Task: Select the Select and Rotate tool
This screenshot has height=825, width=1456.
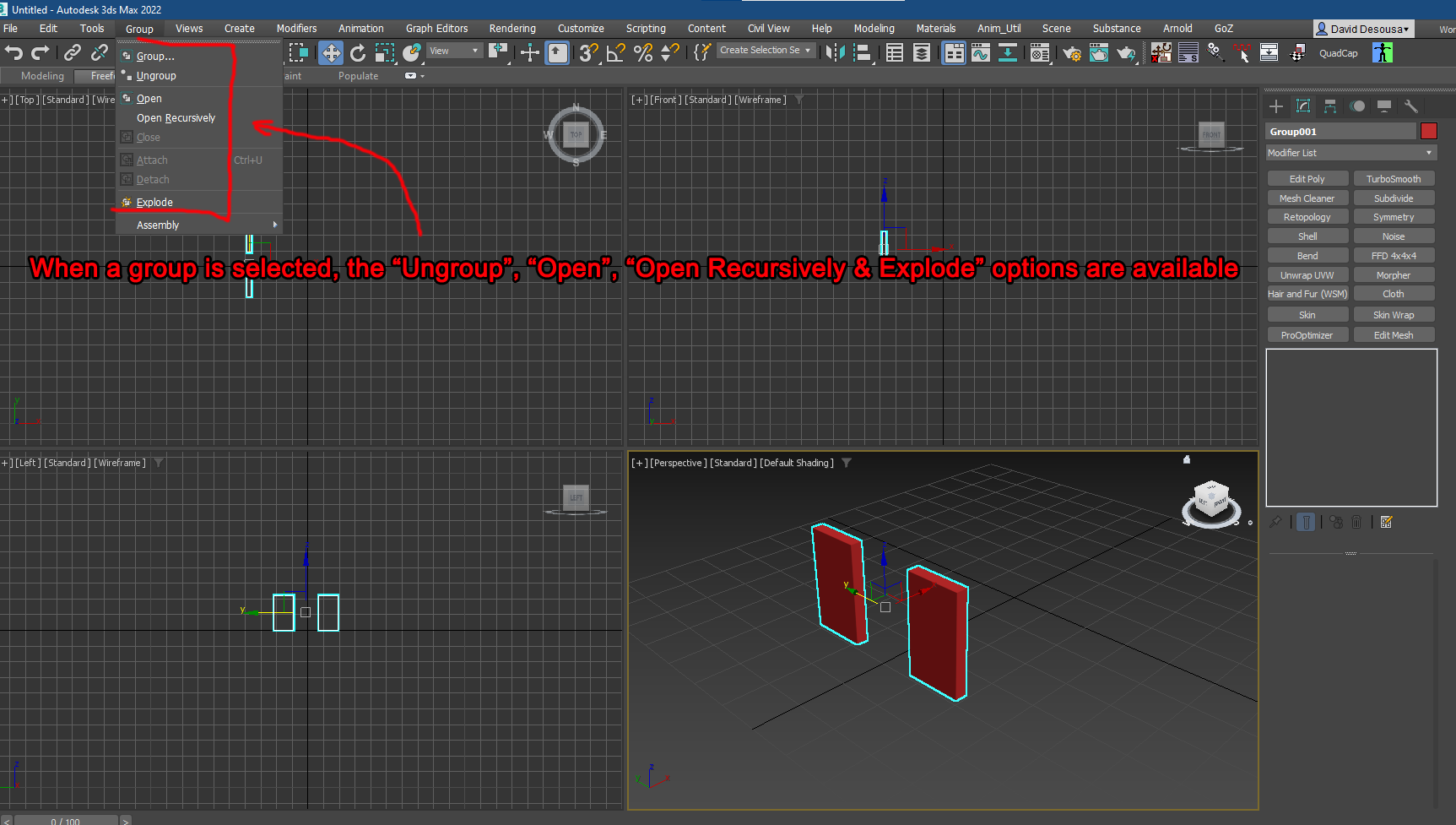Action: (x=358, y=52)
